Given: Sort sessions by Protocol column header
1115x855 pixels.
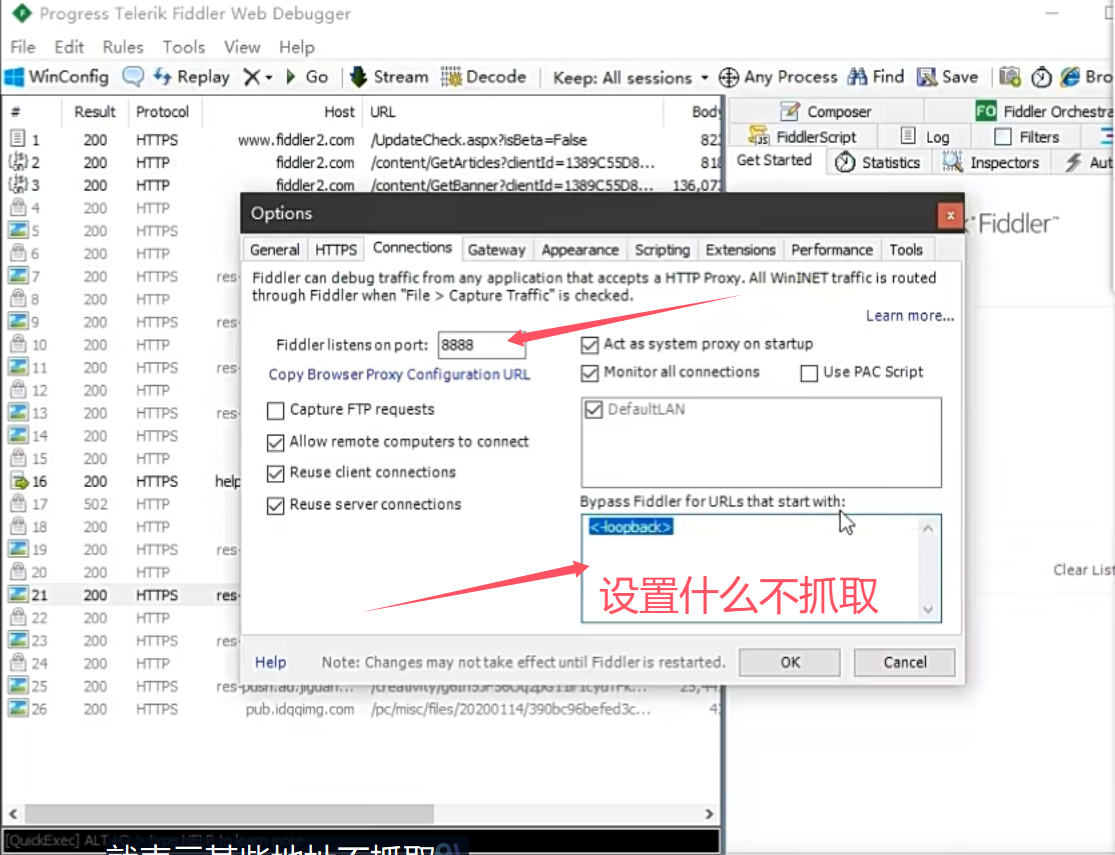Looking at the screenshot, I should pos(162,112).
